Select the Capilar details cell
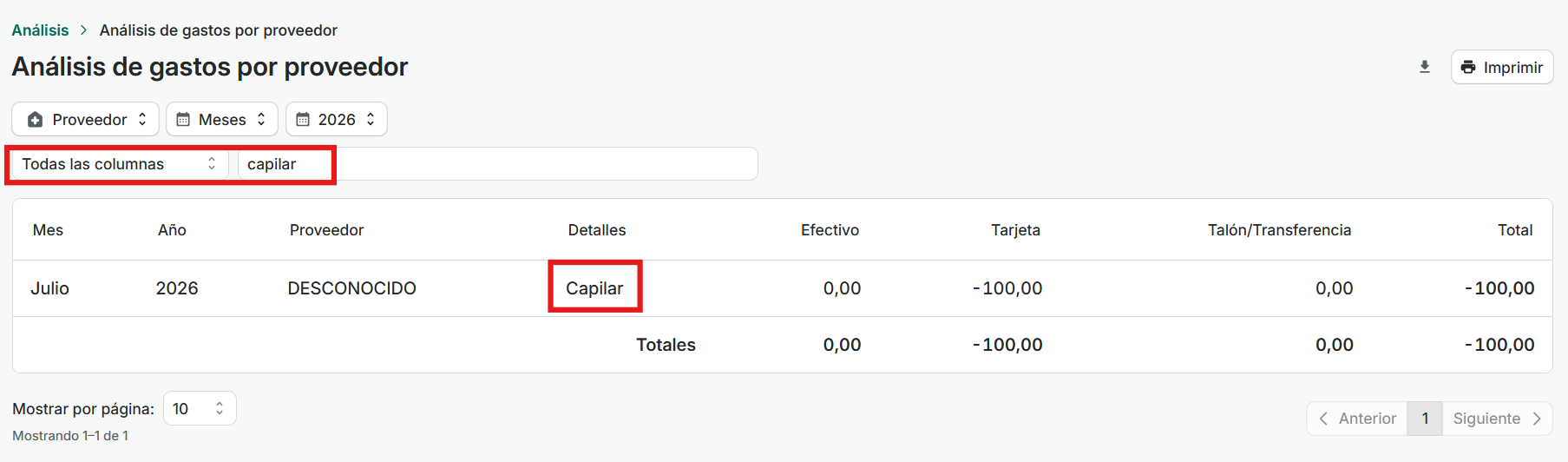The height and width of the screenshot is (462, 1568). (594, 288)
